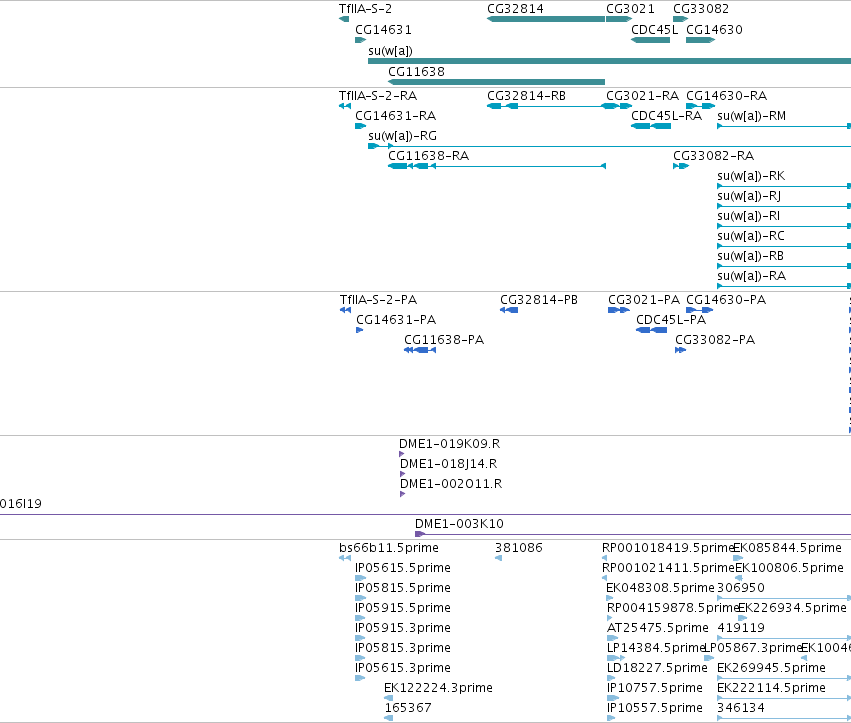Click the 381086 feature label
This screenshot has height=723, width=851.
518,548
